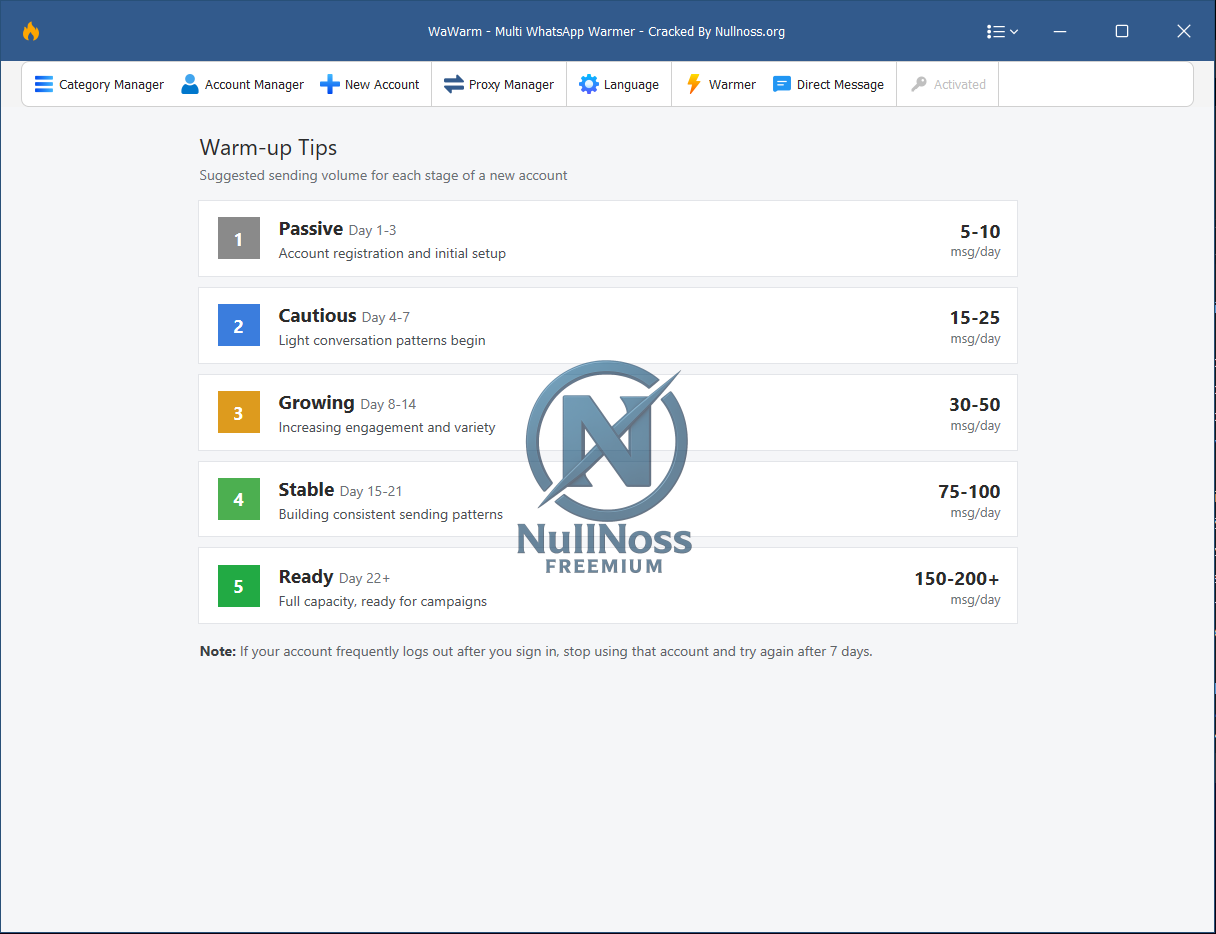Click the flame app icon in title bar
This screenshot has width=1216, height=934.
[31, 31]
